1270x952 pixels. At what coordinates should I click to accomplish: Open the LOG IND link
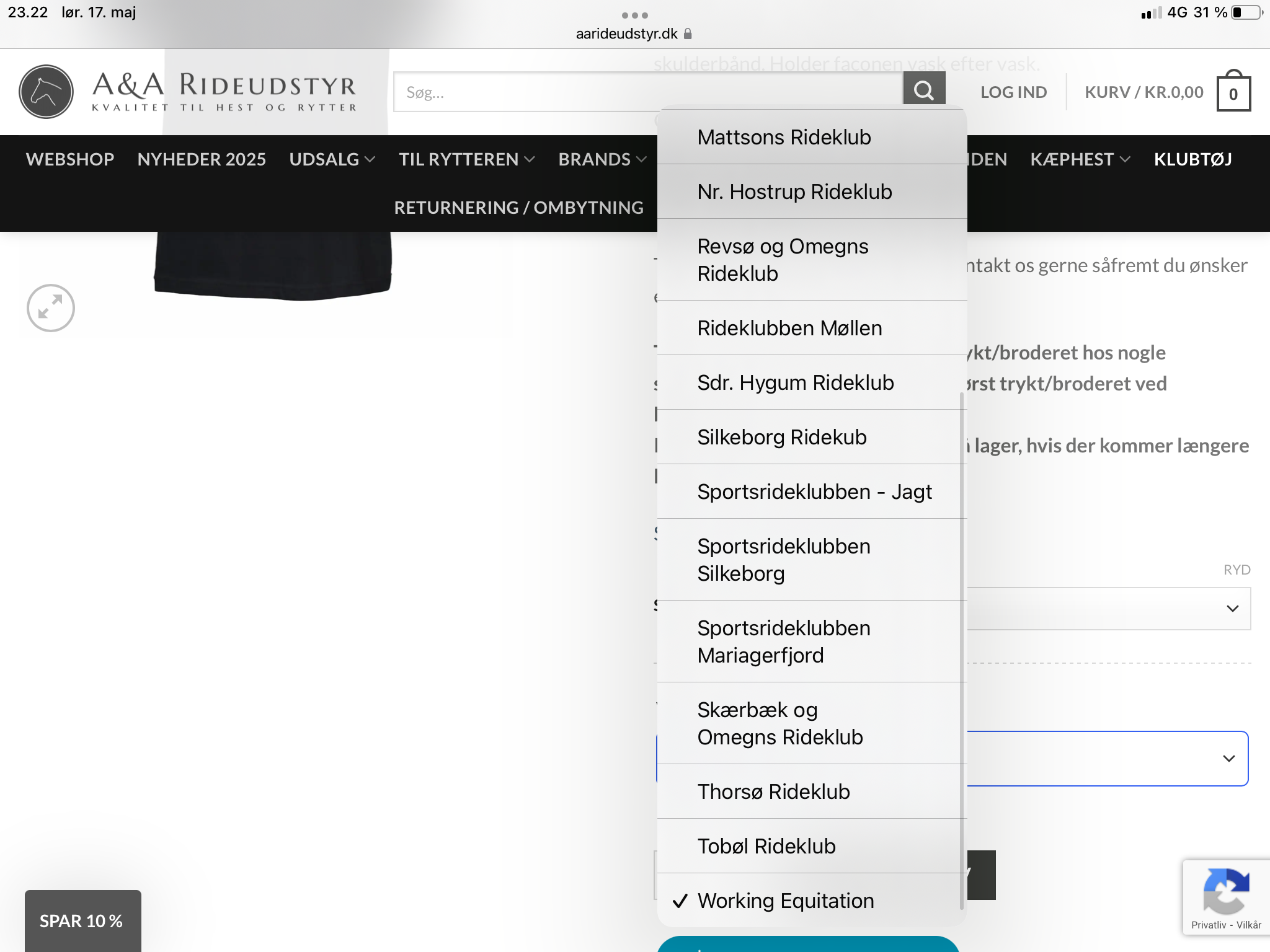coord(1013,92)
